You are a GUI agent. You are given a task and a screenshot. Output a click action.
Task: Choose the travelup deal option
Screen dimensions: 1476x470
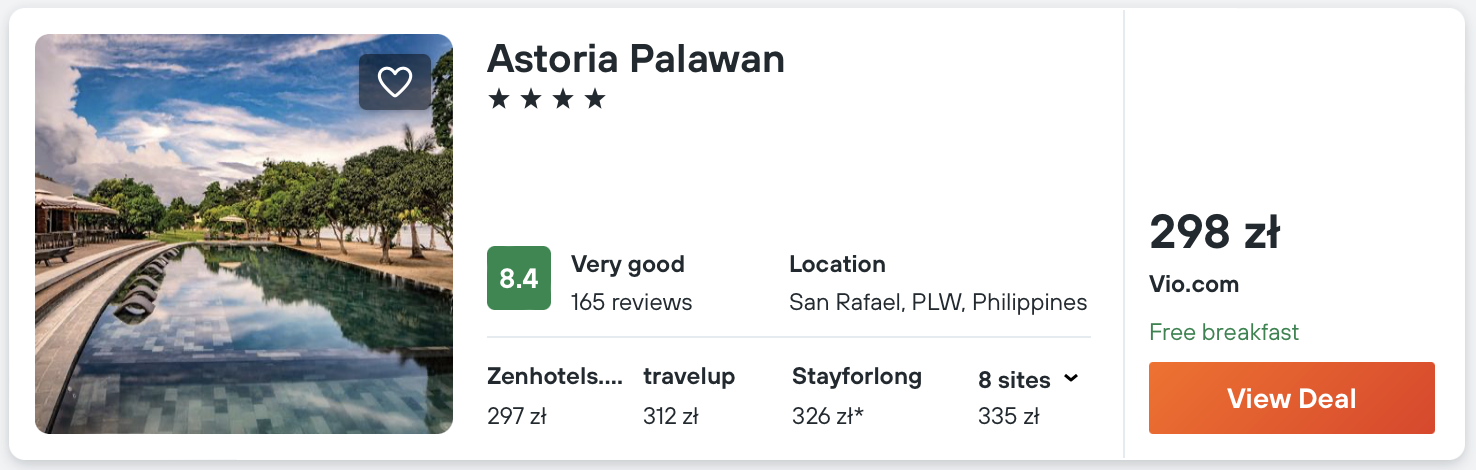pos(689,377)
